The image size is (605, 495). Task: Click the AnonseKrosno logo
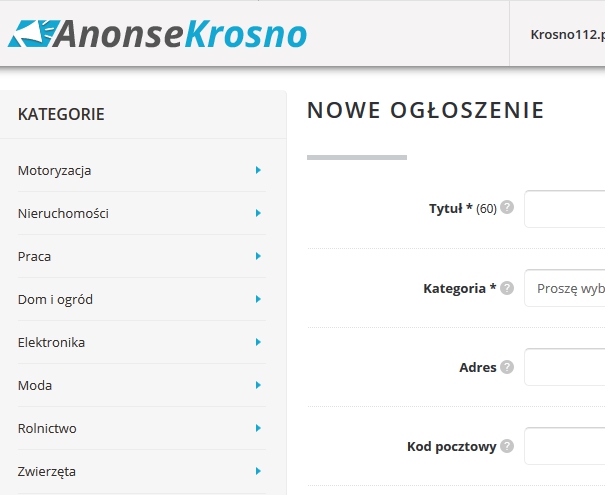pos(157,34)
